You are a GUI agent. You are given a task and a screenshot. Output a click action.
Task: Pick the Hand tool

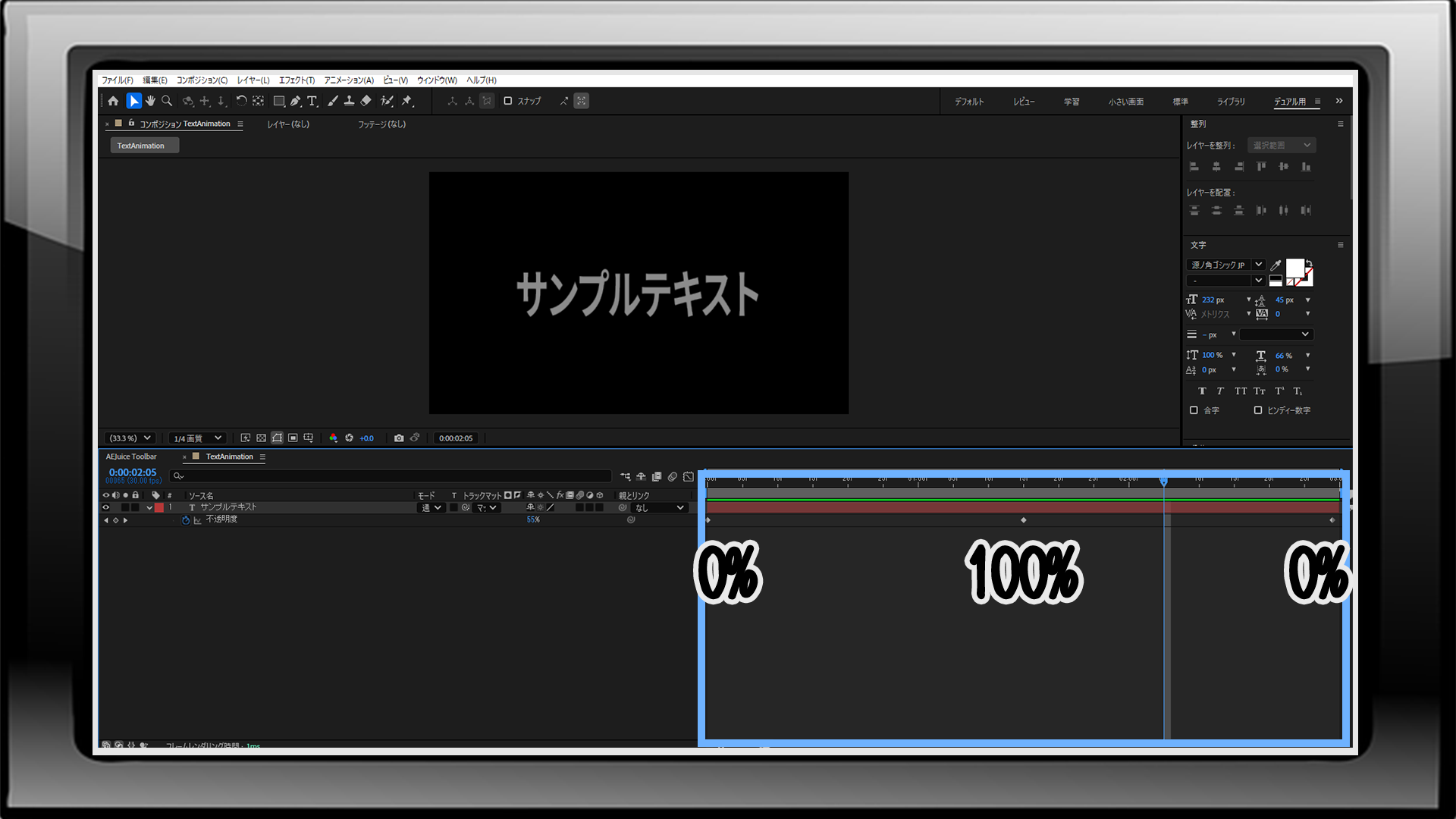pos(150,101)
